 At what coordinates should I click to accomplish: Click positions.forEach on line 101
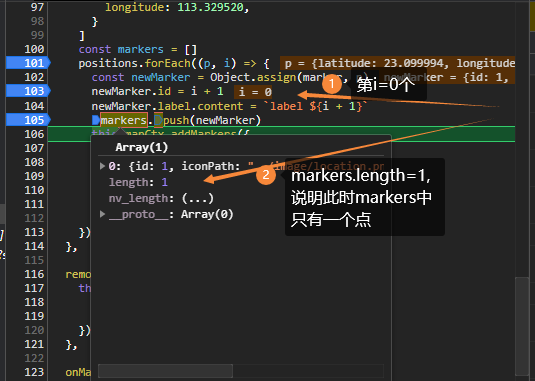pos(134,63)
